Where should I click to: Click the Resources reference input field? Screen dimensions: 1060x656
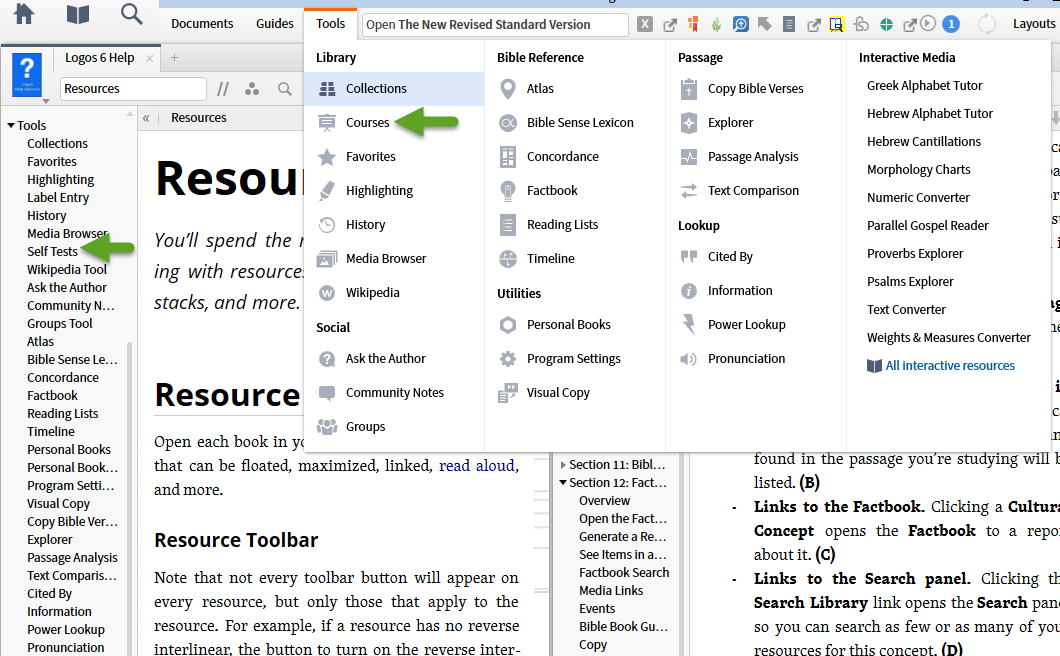coord(133,89)
